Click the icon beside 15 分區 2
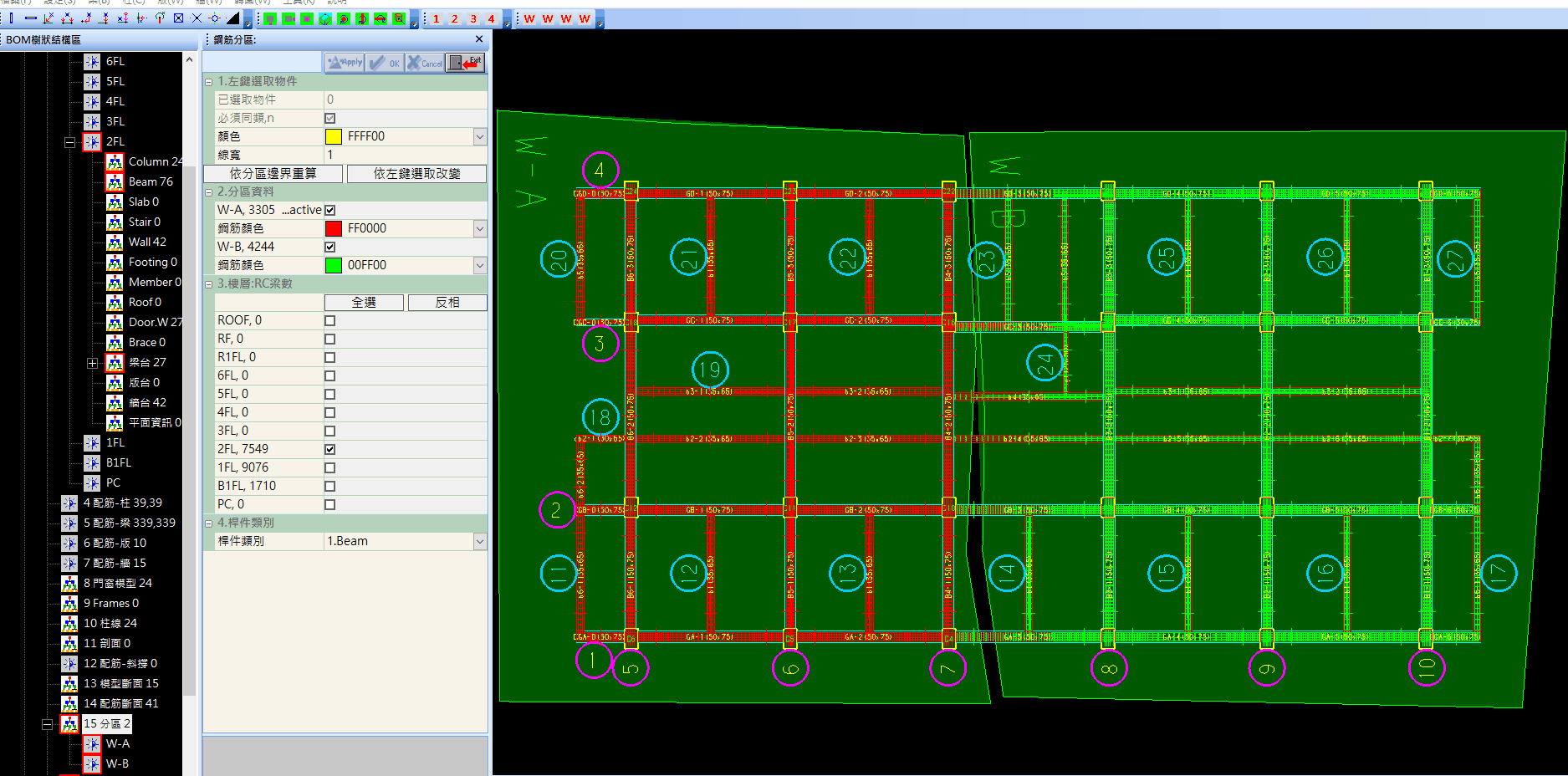The width and height of the screenshot is (1568, 776). [69, 723]
